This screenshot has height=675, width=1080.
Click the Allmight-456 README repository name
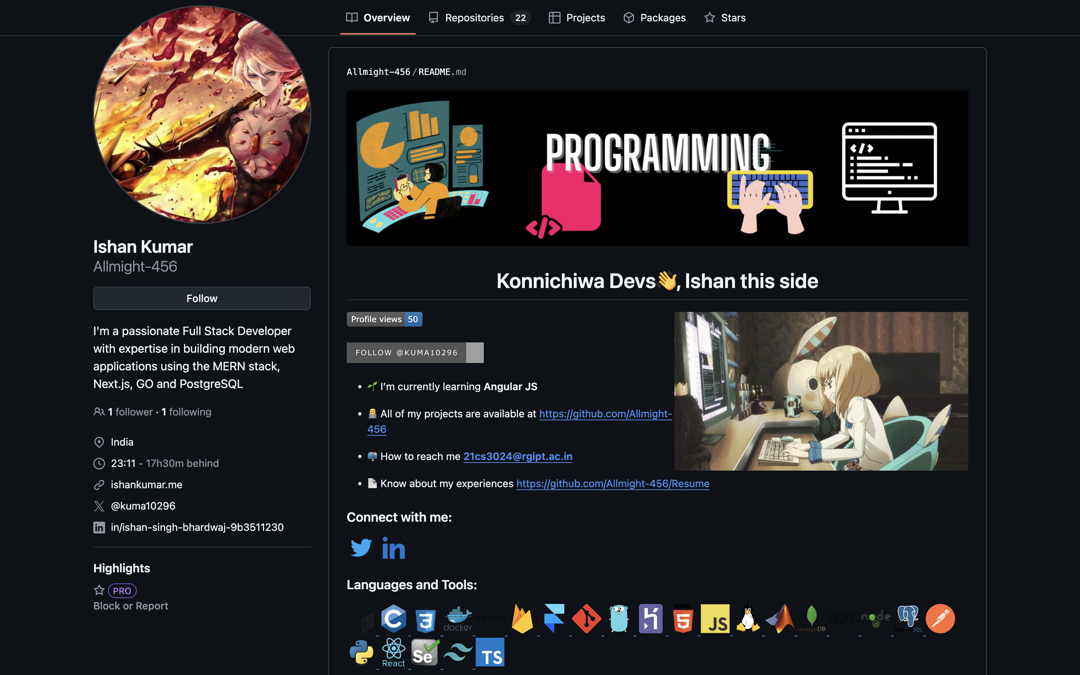coord(378,72)
